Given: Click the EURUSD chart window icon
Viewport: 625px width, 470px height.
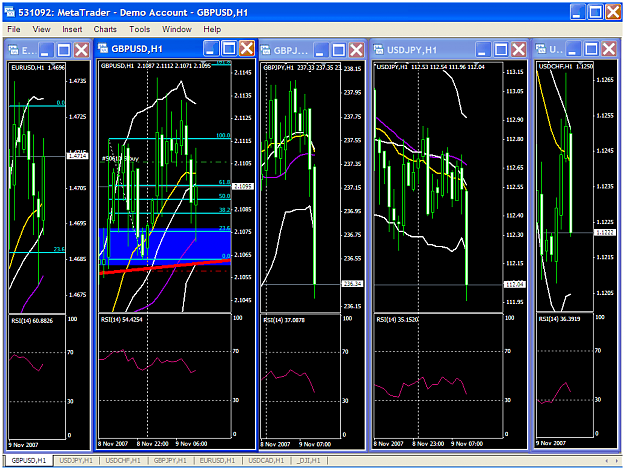Looking at the screenshot, I should point(14,50).
